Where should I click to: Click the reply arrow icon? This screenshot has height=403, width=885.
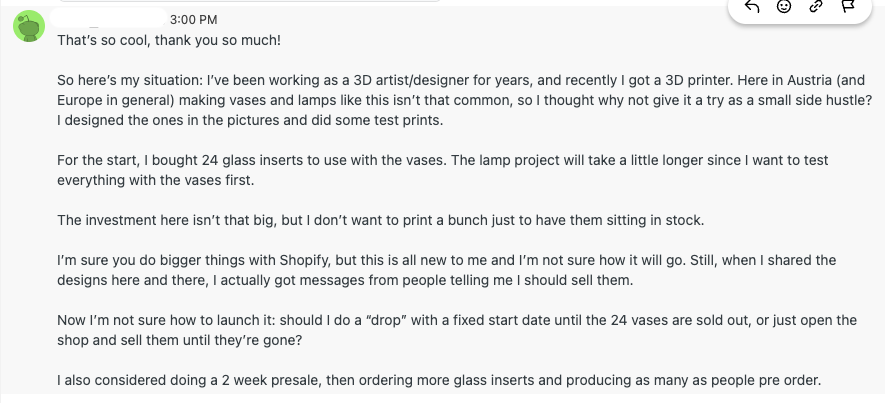pos(753,7)
